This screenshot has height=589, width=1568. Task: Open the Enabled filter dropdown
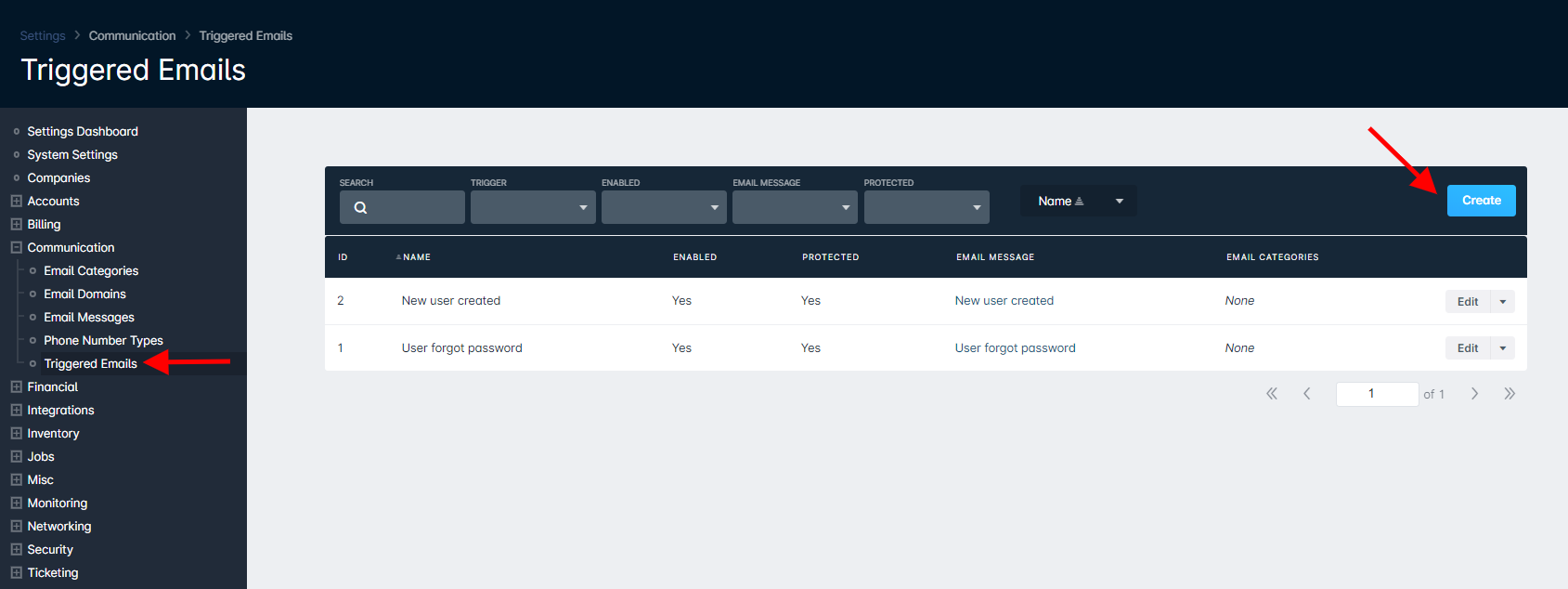(x=664, y=207)
